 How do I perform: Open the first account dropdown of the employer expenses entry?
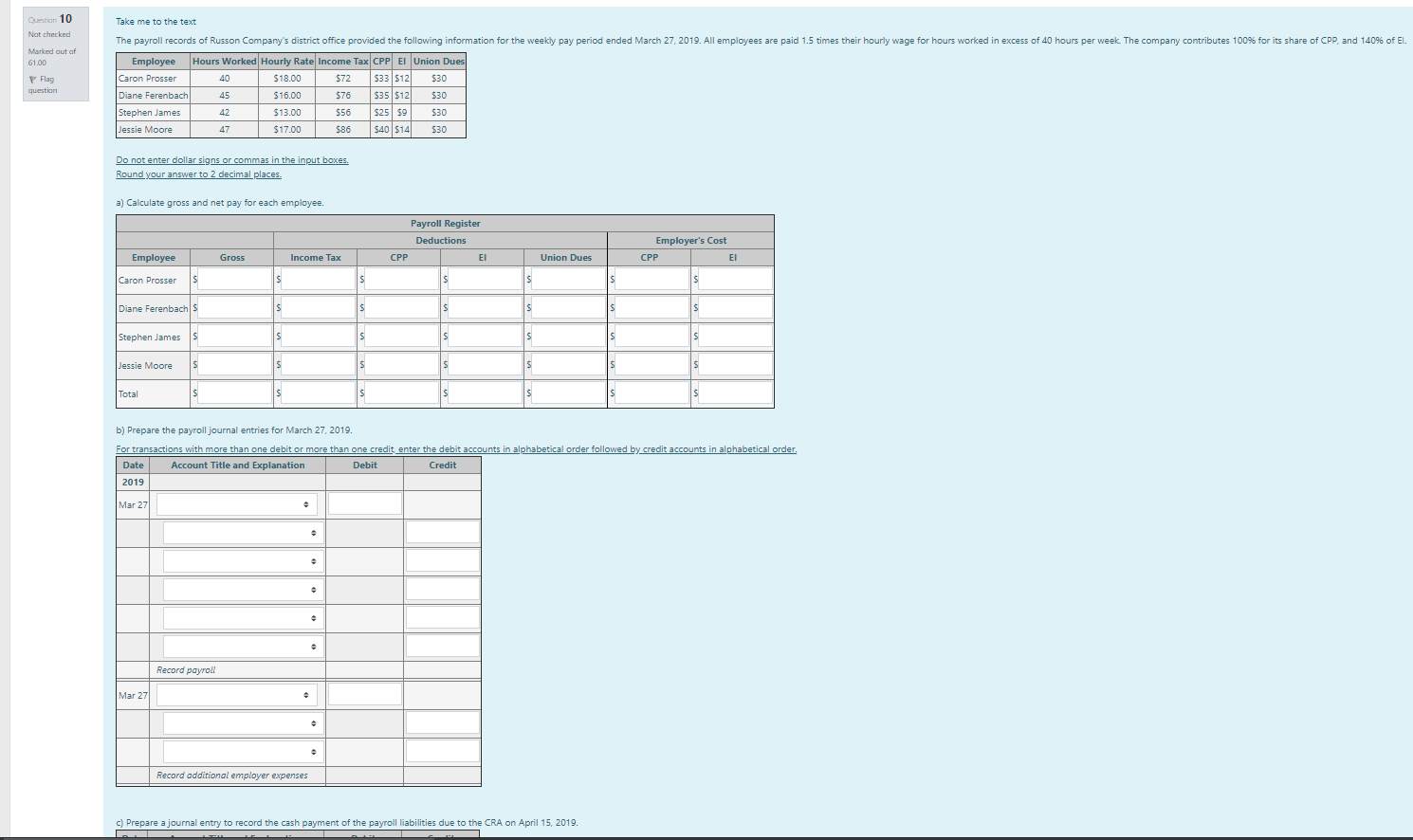[236, 694]
